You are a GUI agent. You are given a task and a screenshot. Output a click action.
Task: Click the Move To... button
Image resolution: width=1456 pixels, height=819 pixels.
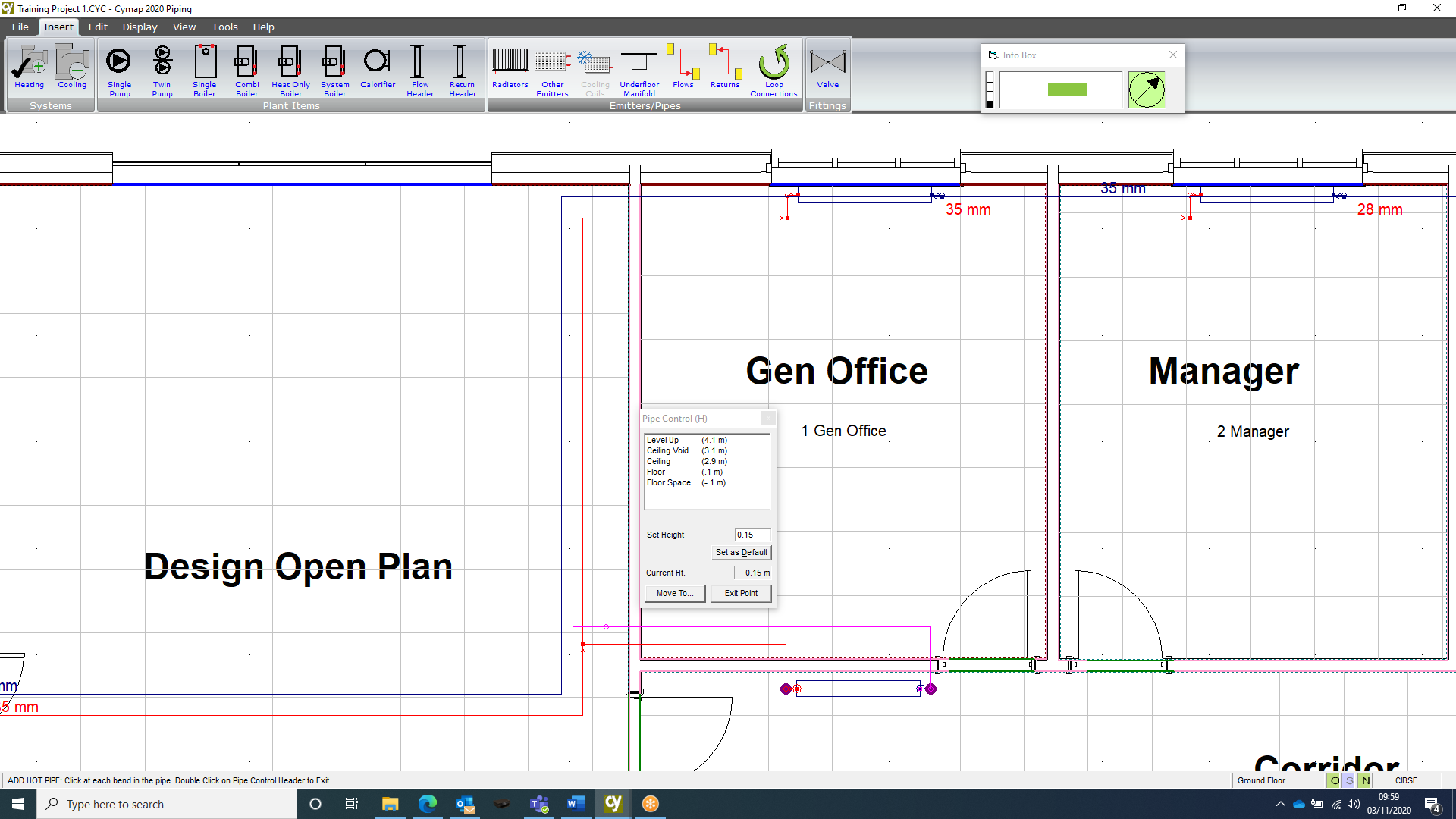coord(675,593)
